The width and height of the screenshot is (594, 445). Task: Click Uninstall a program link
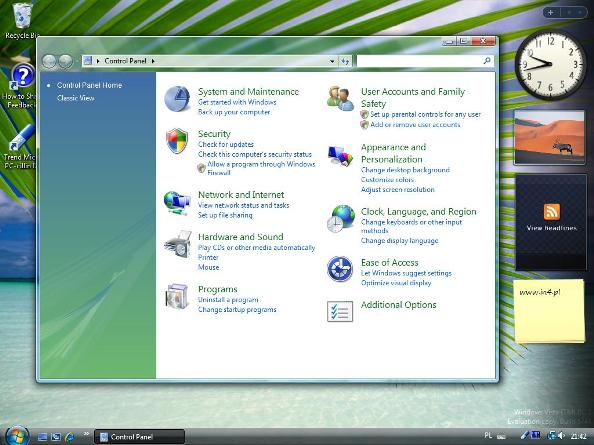tap(228, 300)
